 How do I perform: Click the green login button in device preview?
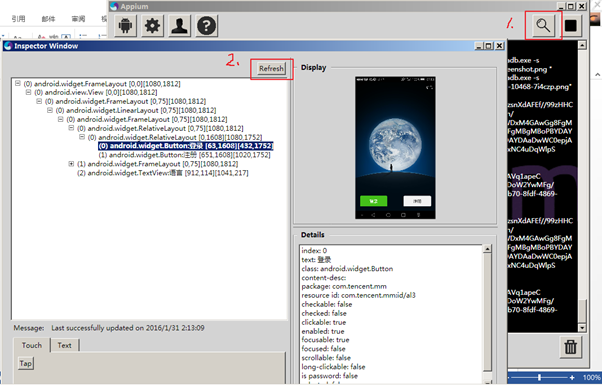click(373, 201)
